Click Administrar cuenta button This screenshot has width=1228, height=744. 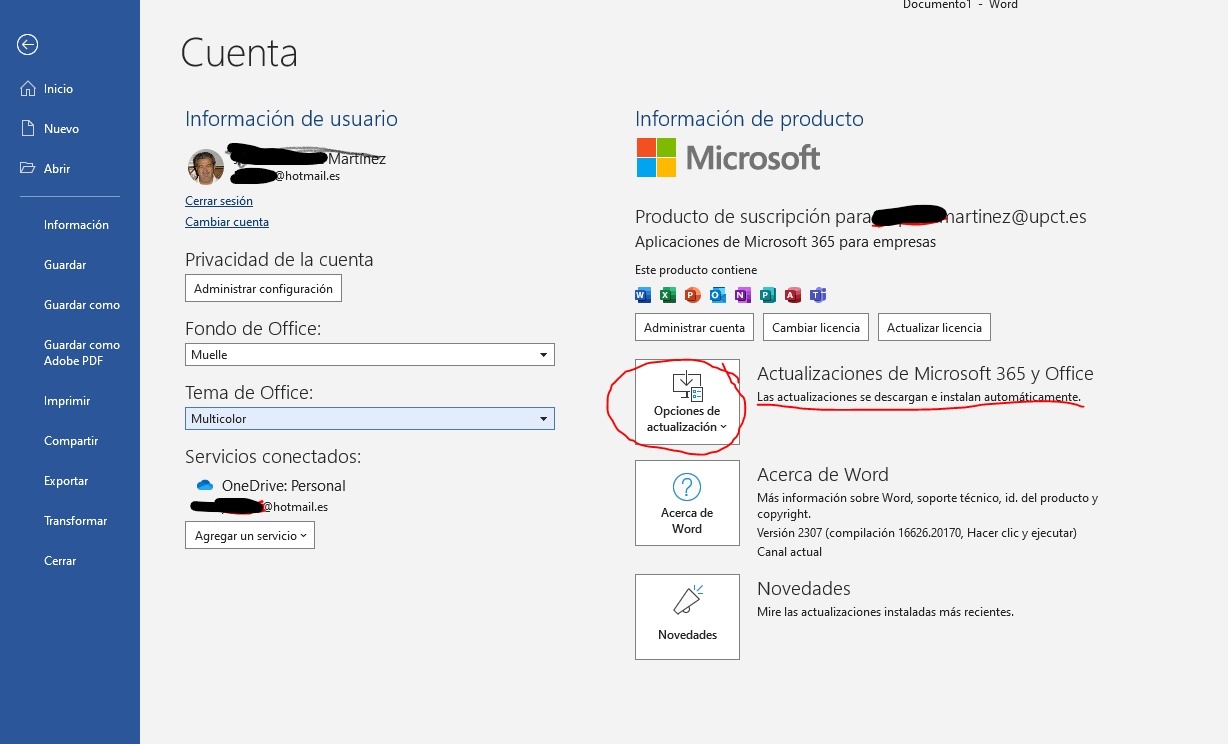coord(694,327)
